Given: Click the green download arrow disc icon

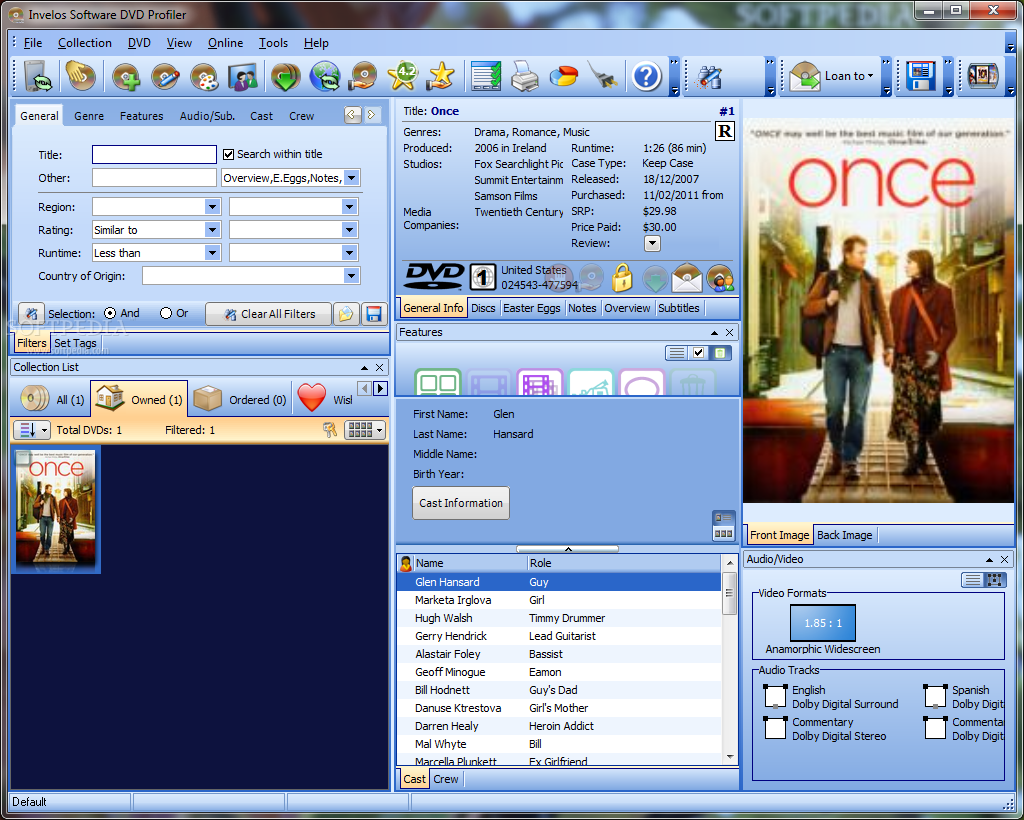Looking at the screenshot, I should coord(285,76).
